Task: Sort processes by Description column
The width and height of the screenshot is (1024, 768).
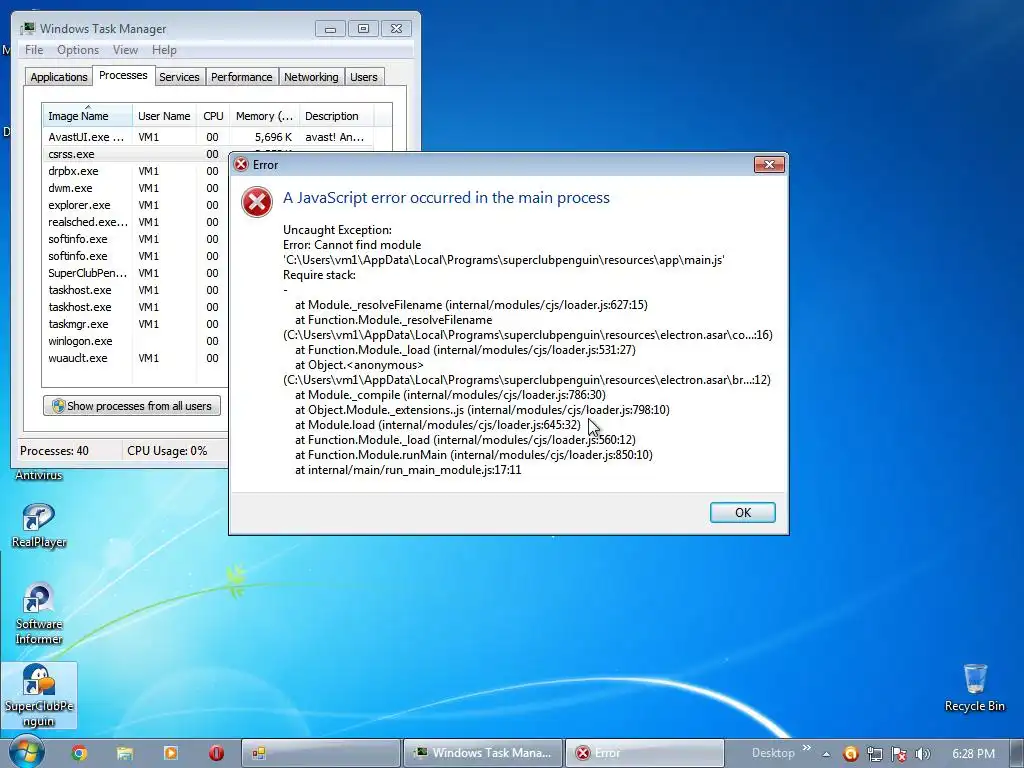Action: [x=336, y=116]
